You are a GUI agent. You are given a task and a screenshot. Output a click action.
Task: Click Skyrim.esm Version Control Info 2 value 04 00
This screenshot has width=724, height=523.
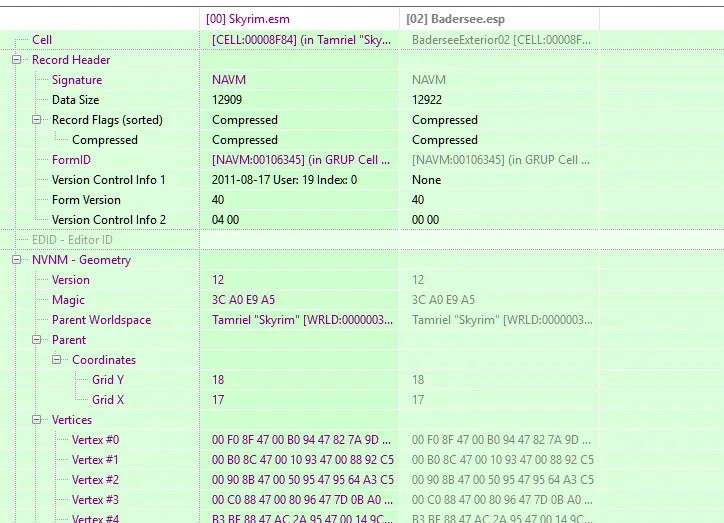click(x=225, y=220)
